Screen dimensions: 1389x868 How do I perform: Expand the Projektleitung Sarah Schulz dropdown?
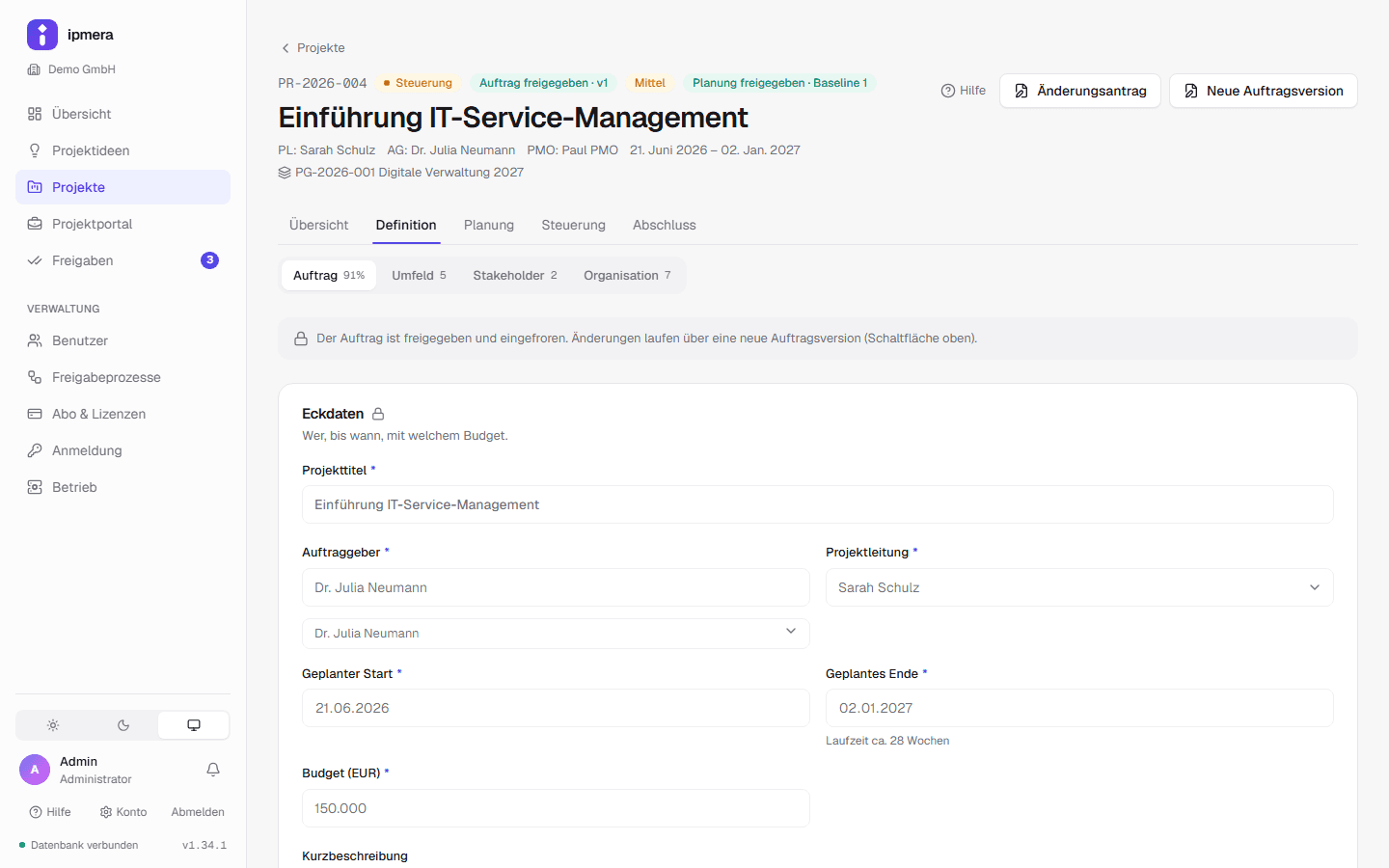1079,587
